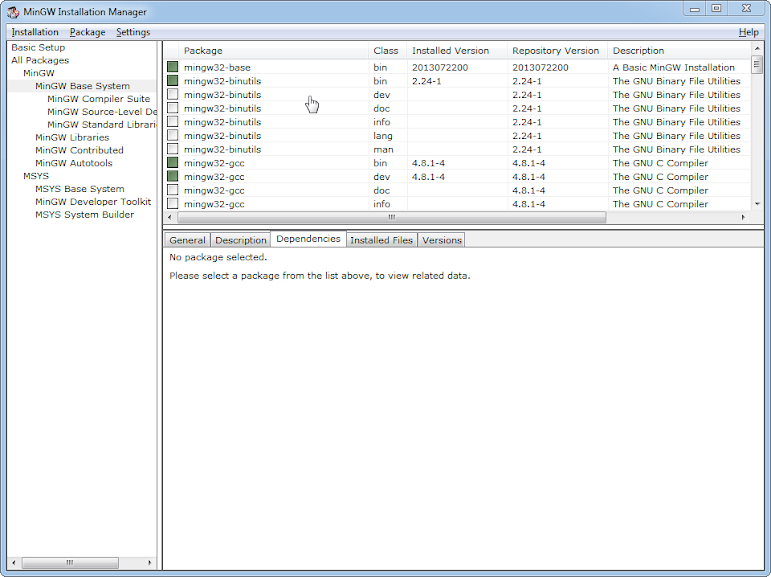The image size is (771, 577).
Task: Click the package list horizontal scrollbar thumb
Action: point(391,217)
